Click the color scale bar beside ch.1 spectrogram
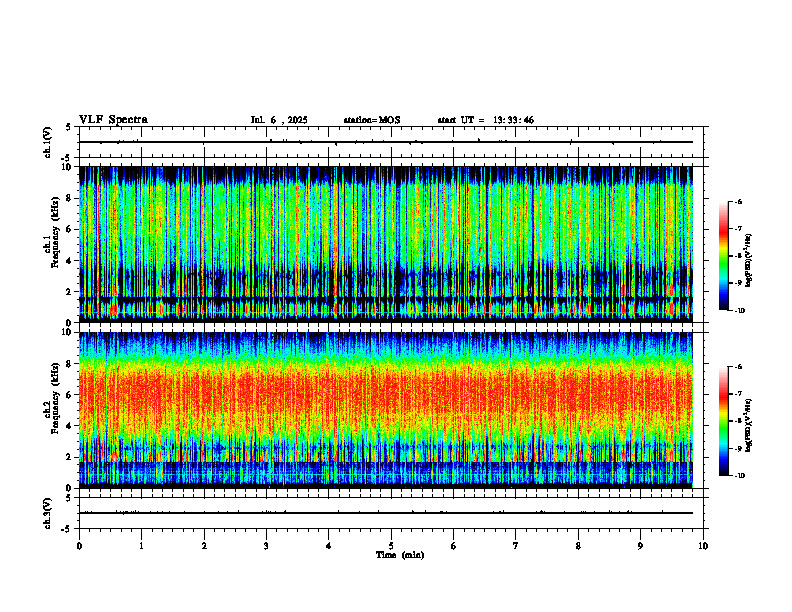 tap(723, 256)
